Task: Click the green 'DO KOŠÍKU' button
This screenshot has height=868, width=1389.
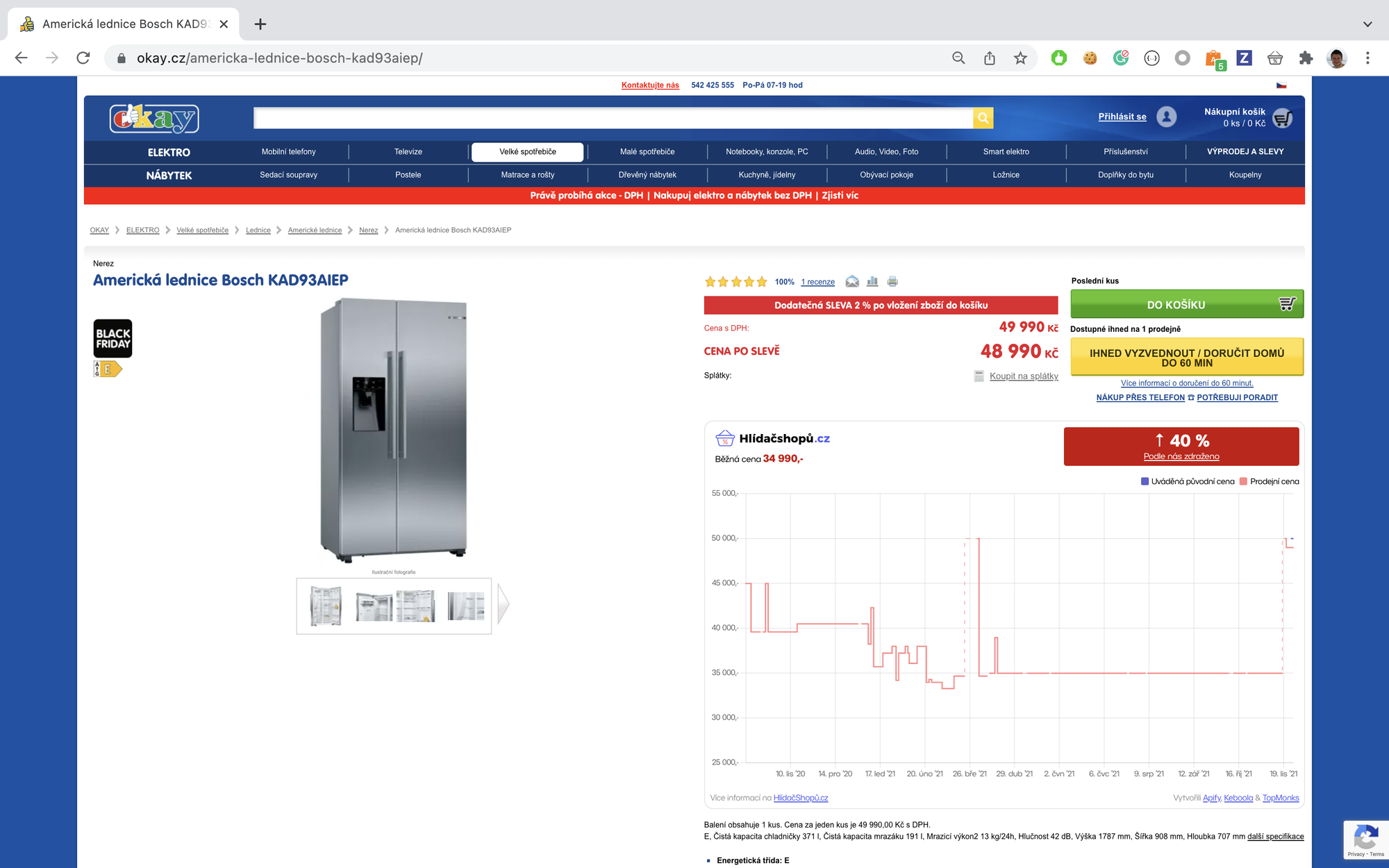Action: click(x=1187, y=303)
